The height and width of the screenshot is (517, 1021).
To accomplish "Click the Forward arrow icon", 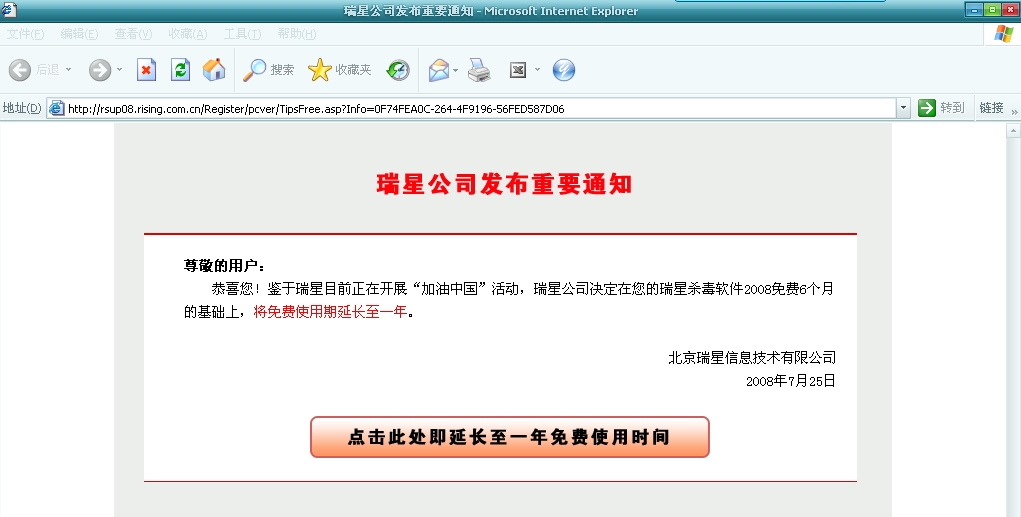I will pyautogui.click(x=100, y=70).
